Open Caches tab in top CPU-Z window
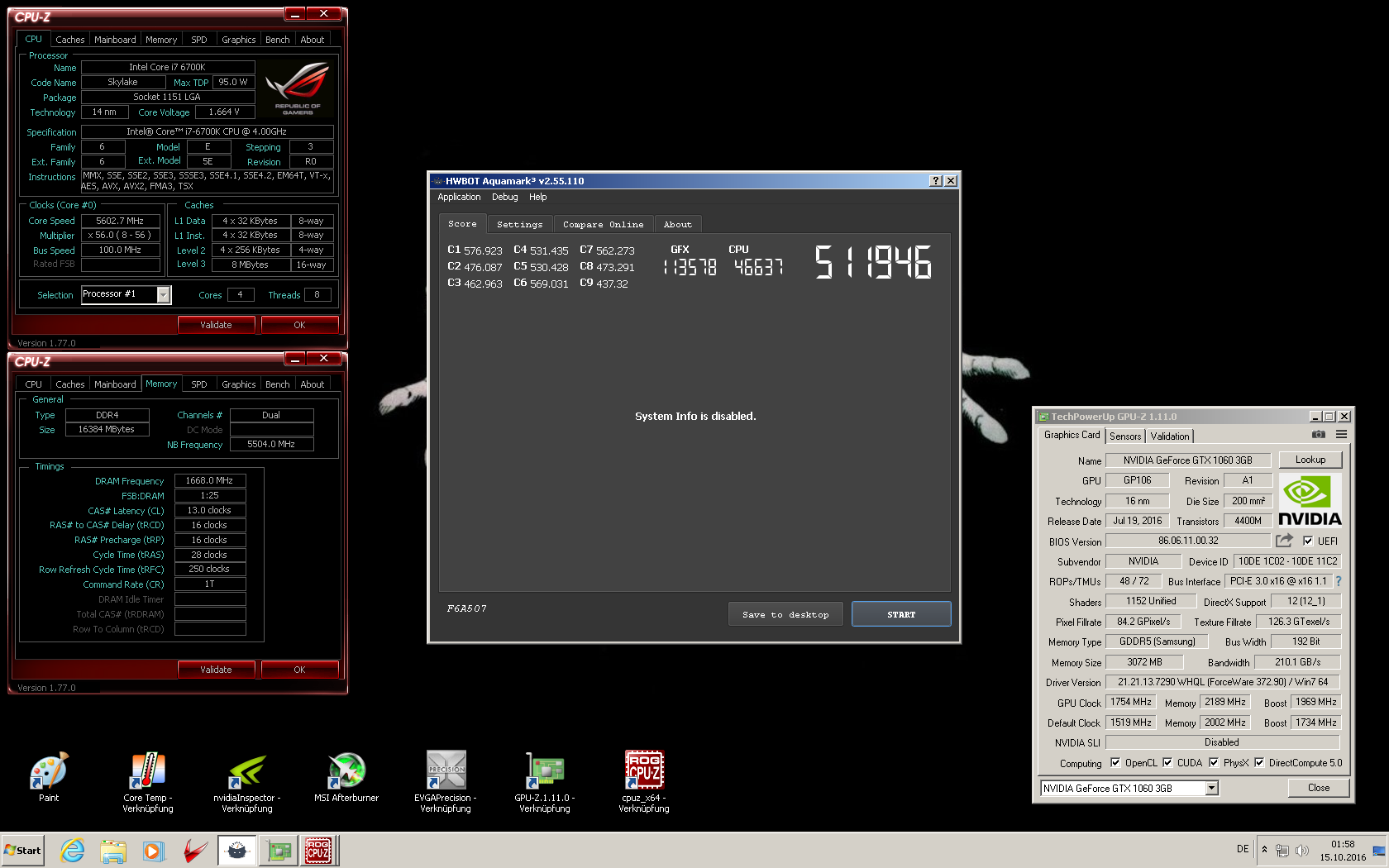 coord(70,40)
